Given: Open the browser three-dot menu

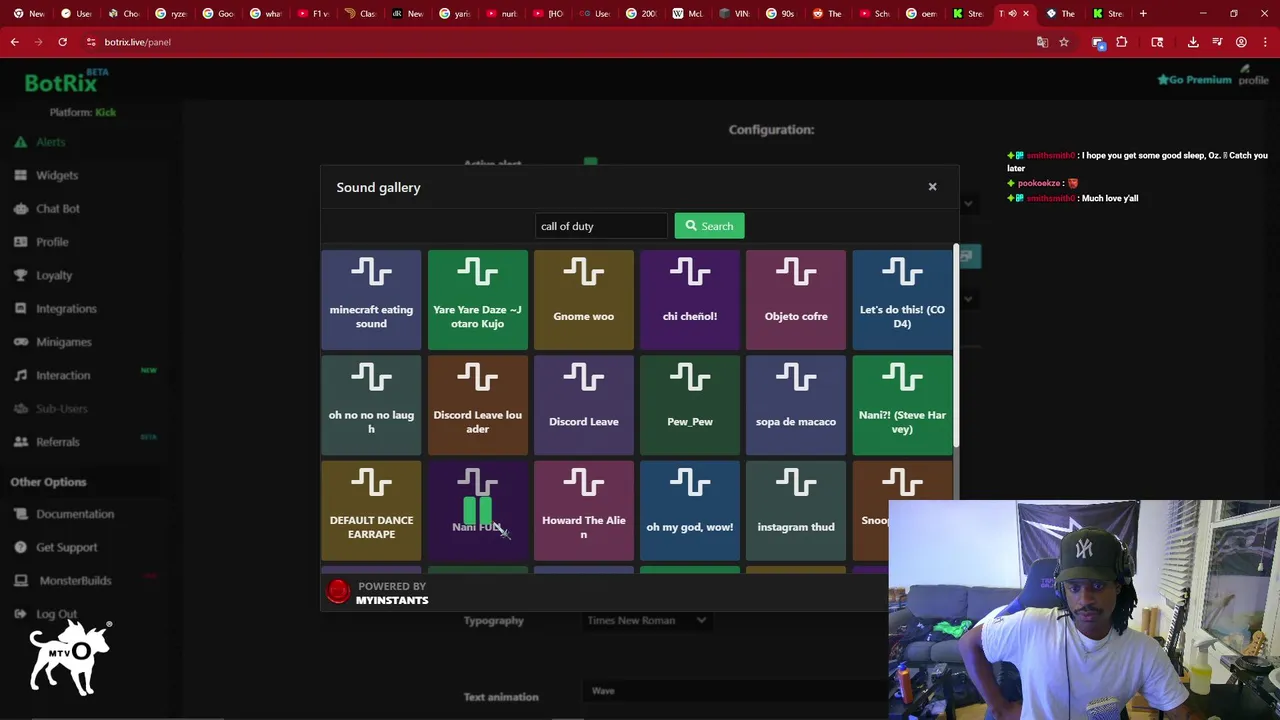Looking at the screenshot, I should tap(1265, 42).
